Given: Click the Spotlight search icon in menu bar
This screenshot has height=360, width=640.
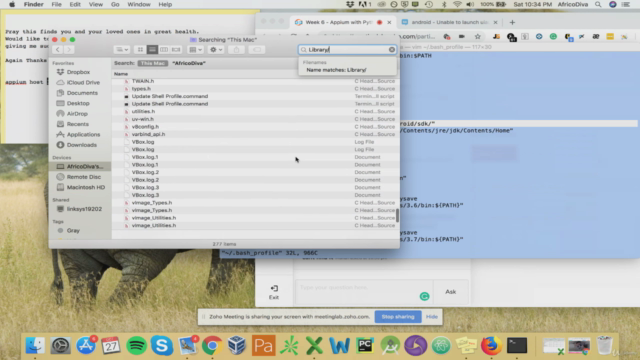Looking at the screenshot, I should point(598,4).
